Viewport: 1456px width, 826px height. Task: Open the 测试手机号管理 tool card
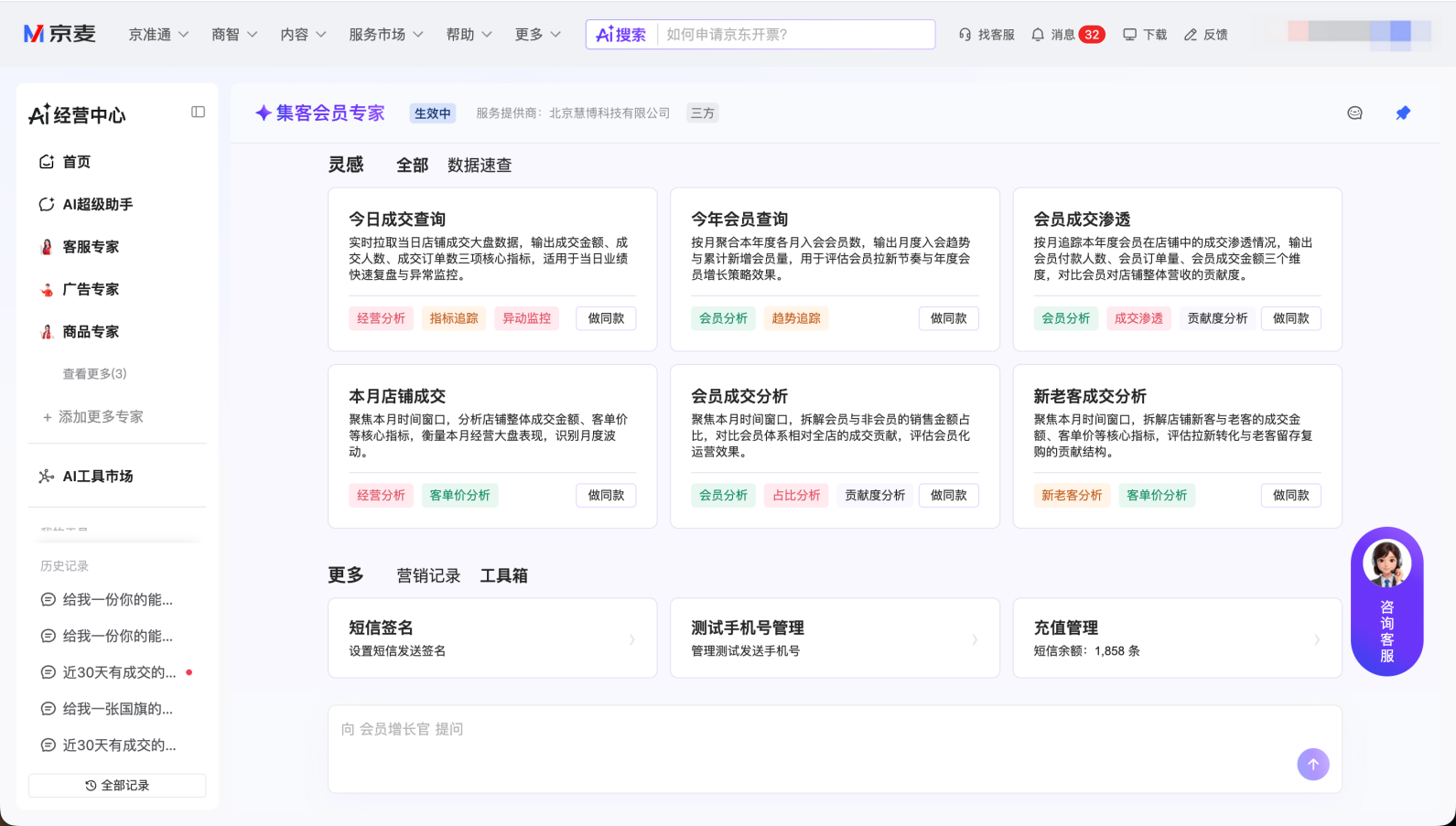tap(835, 638)
